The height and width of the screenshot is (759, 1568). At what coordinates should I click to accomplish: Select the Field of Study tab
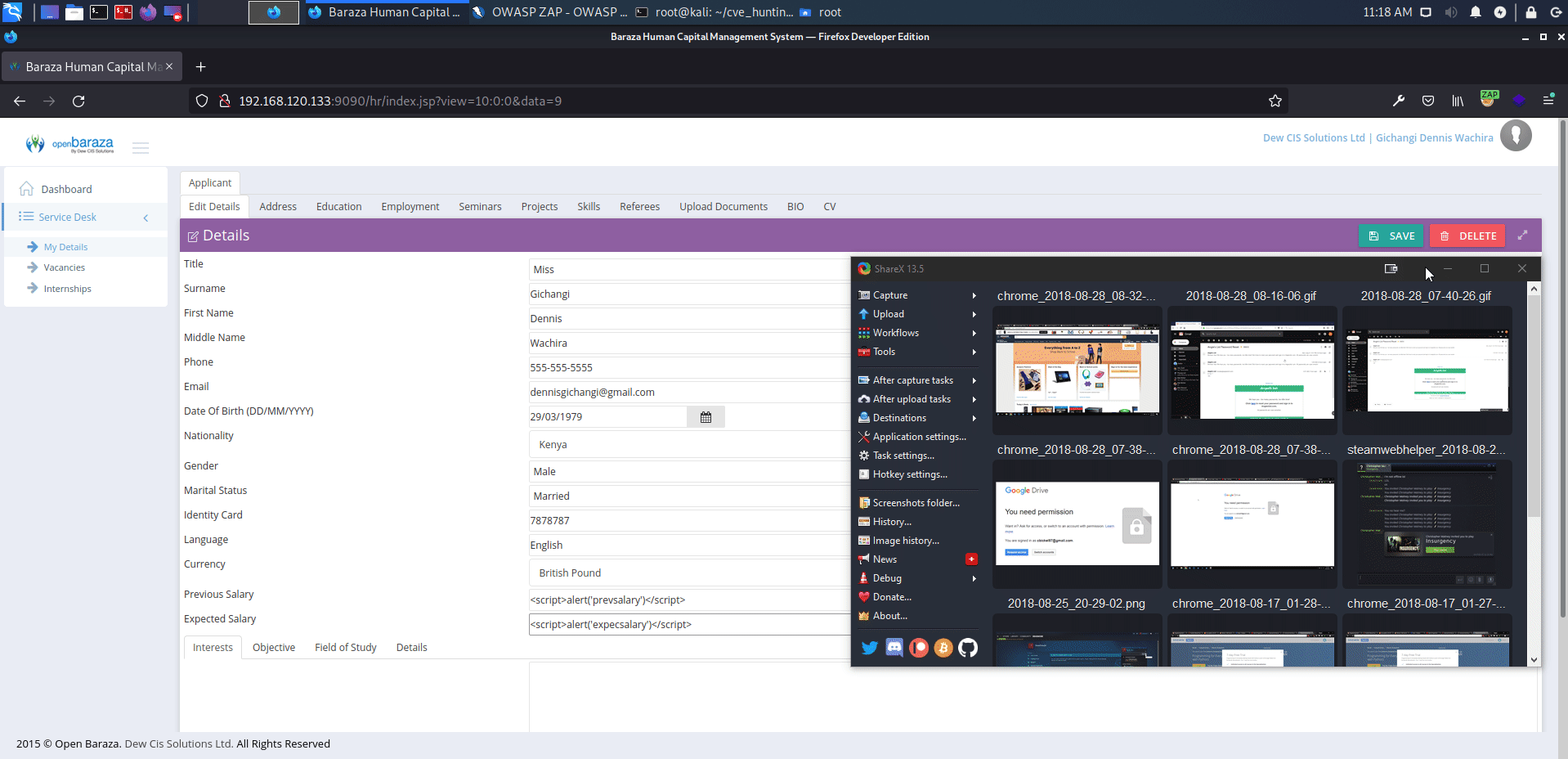click(346, 648)
